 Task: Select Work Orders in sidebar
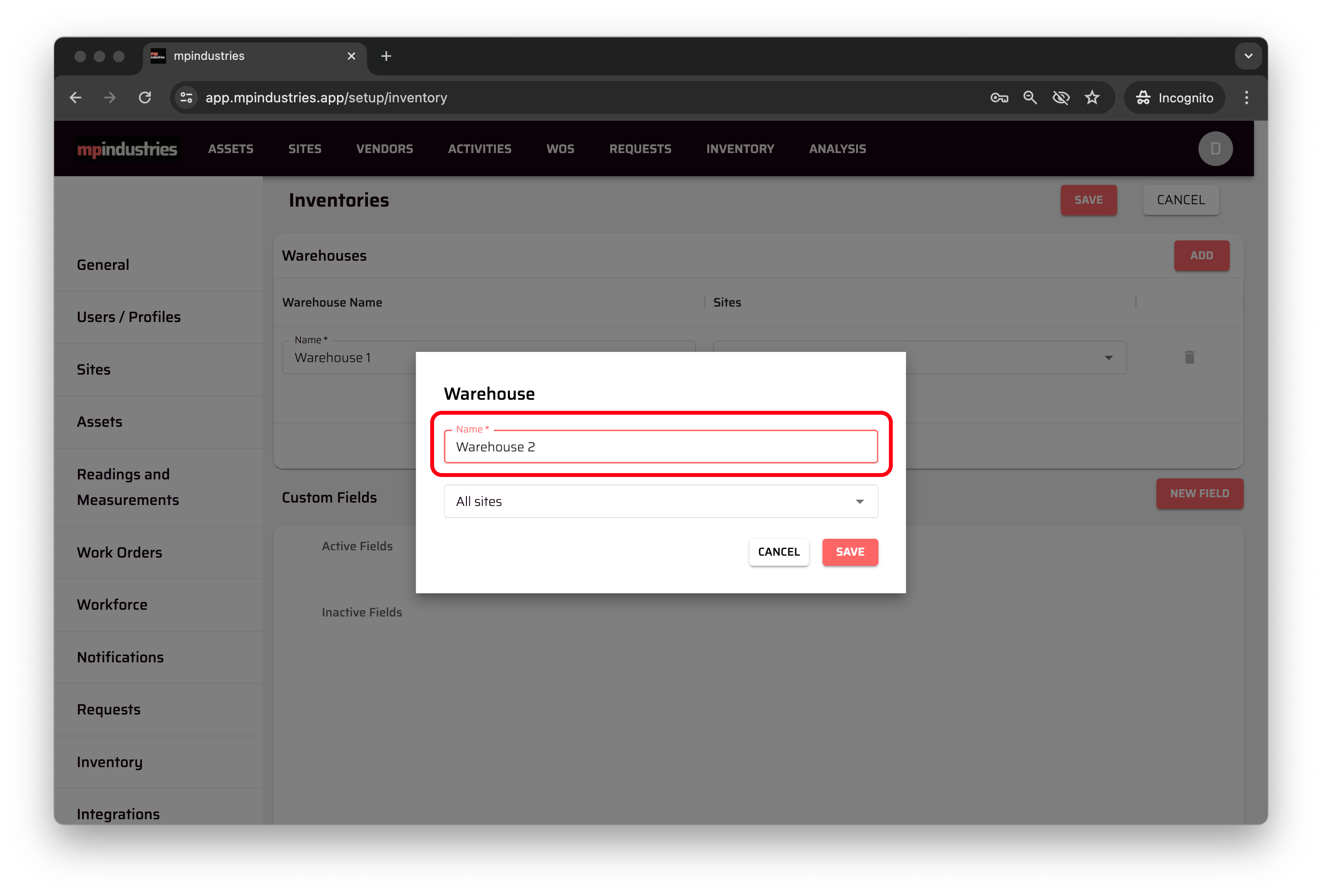[x=119, y=552]
